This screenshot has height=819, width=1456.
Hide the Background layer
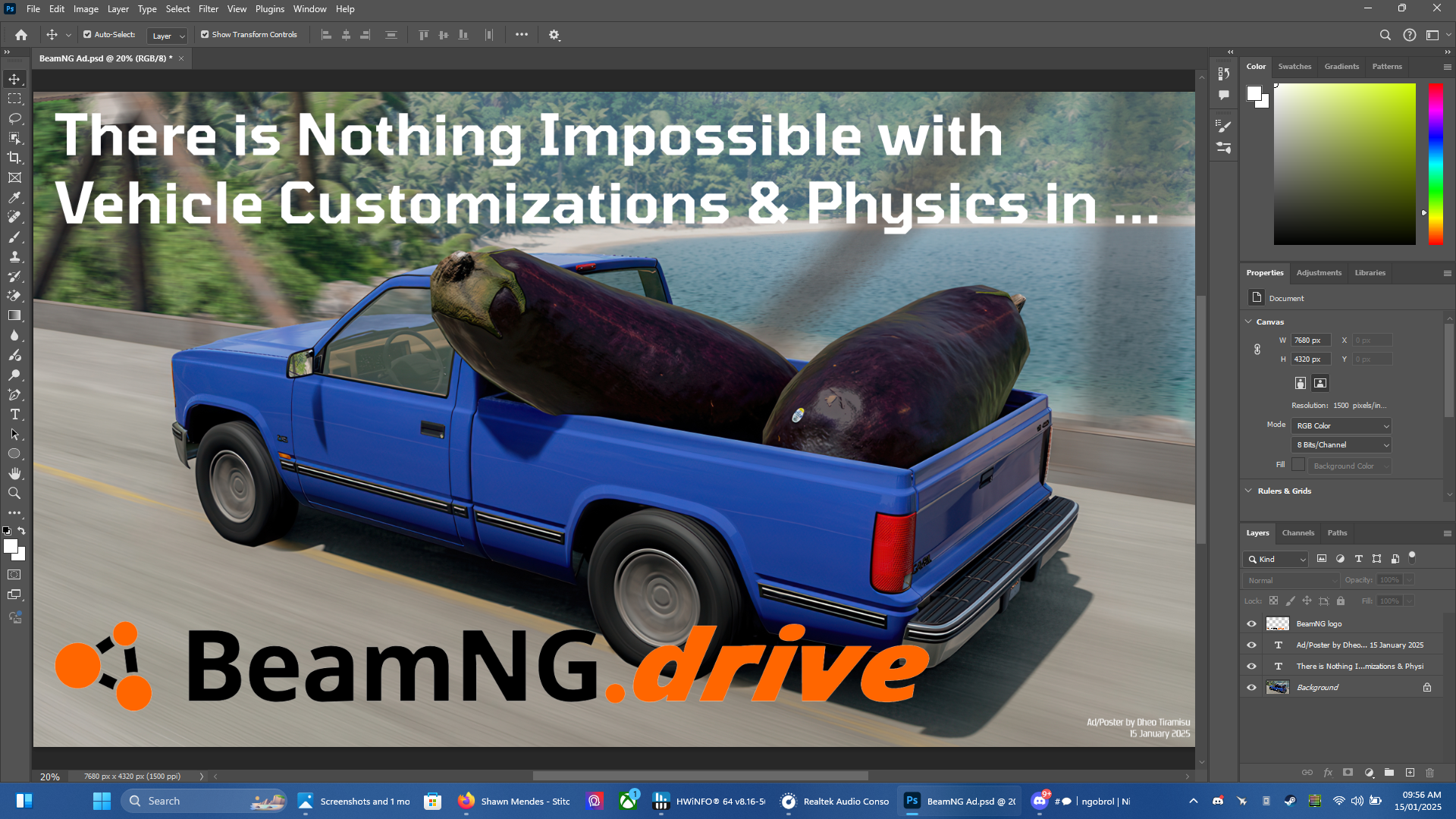point(1251,687)
